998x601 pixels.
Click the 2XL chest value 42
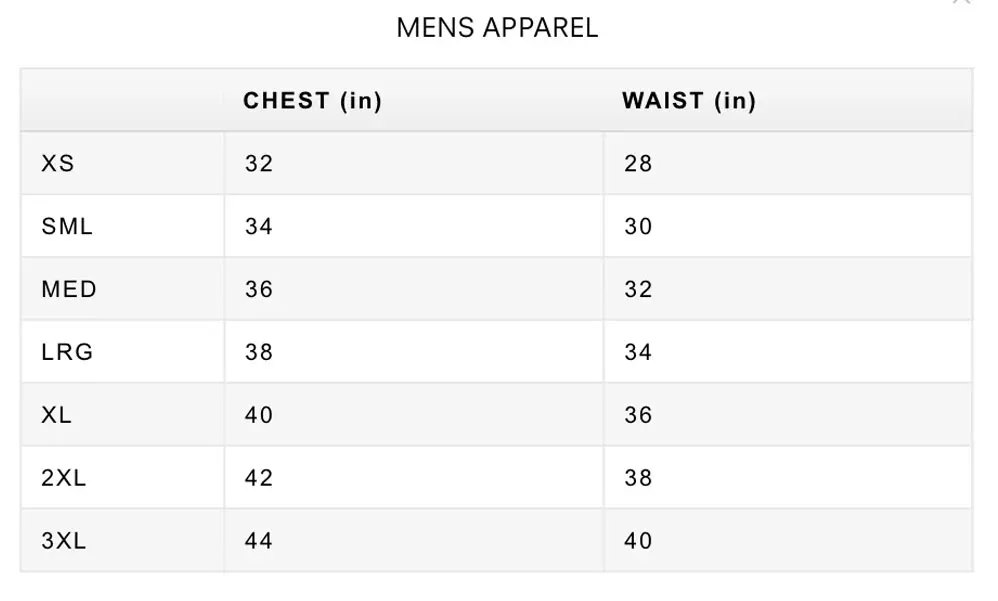[259, 478]
